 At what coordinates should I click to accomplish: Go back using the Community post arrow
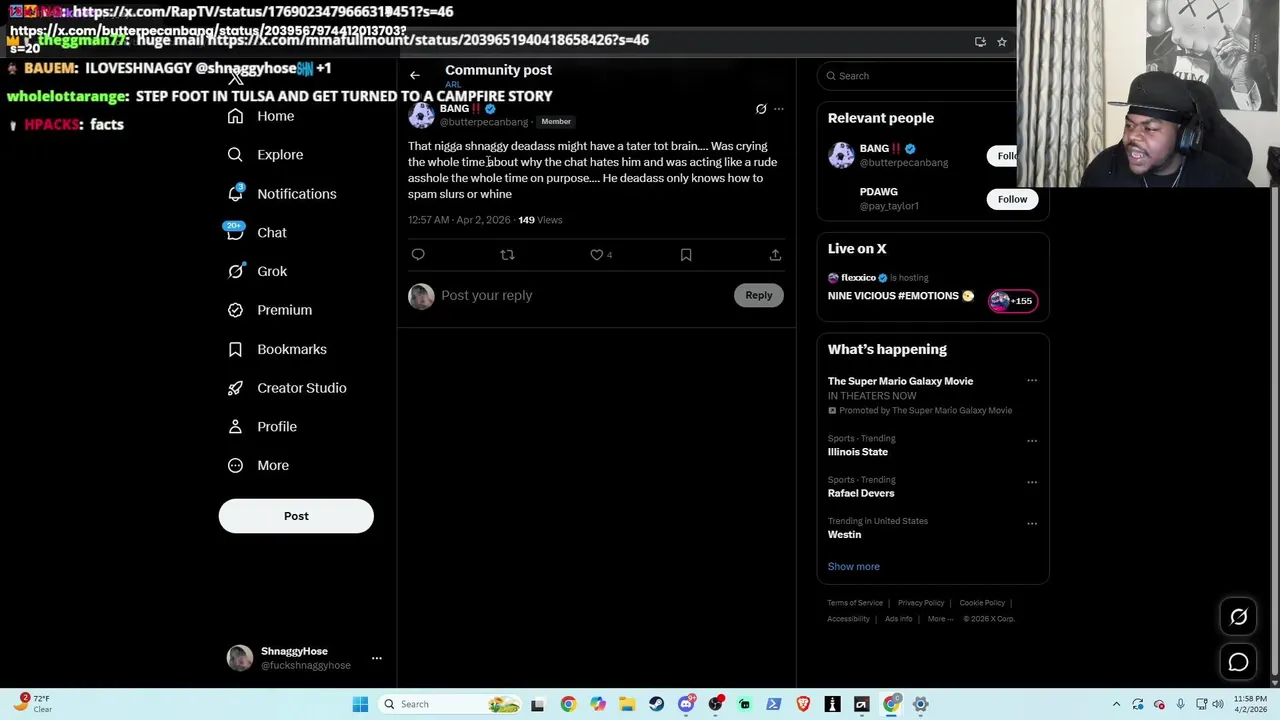(x=414, y=75)
